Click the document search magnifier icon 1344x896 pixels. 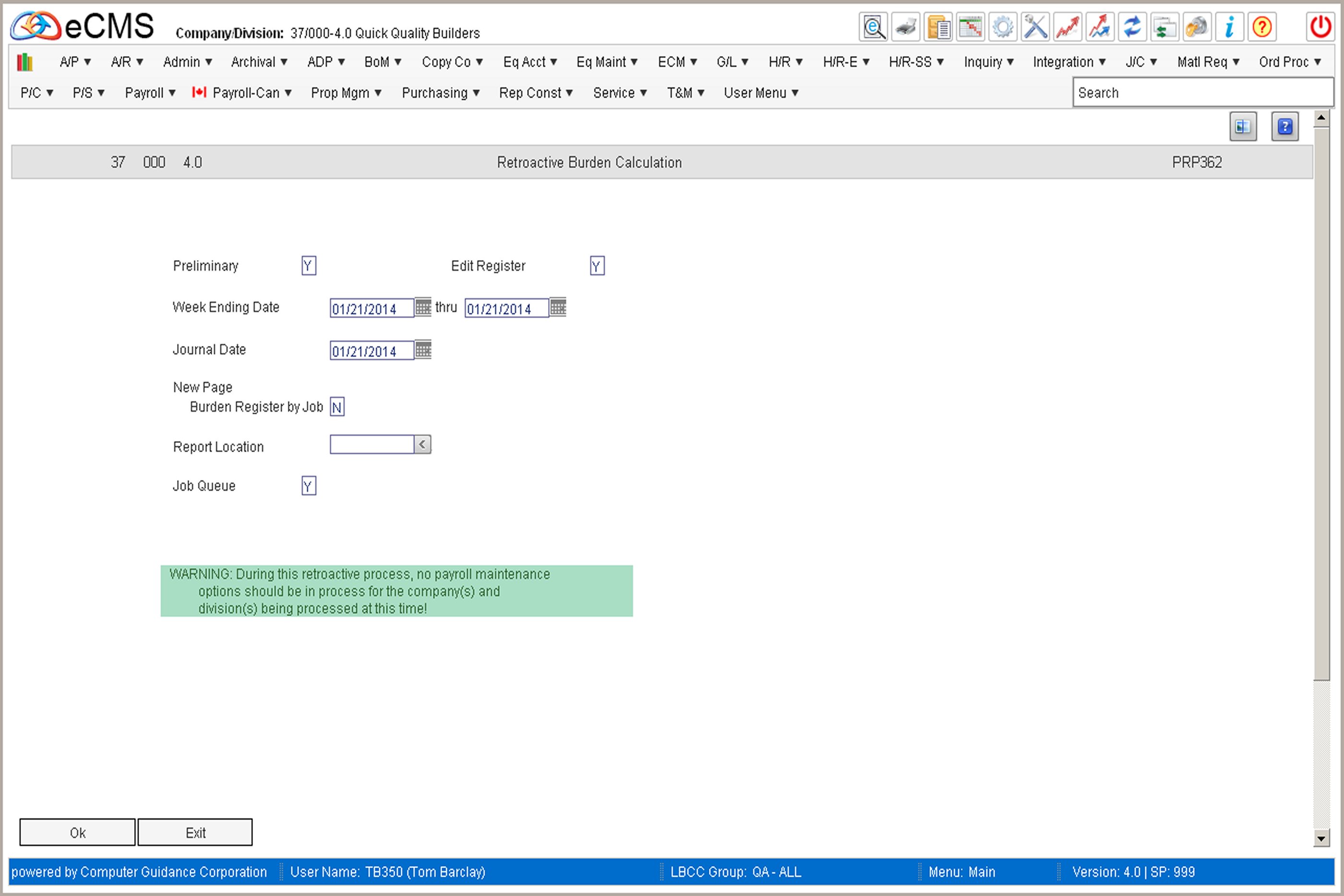(873, 27)
